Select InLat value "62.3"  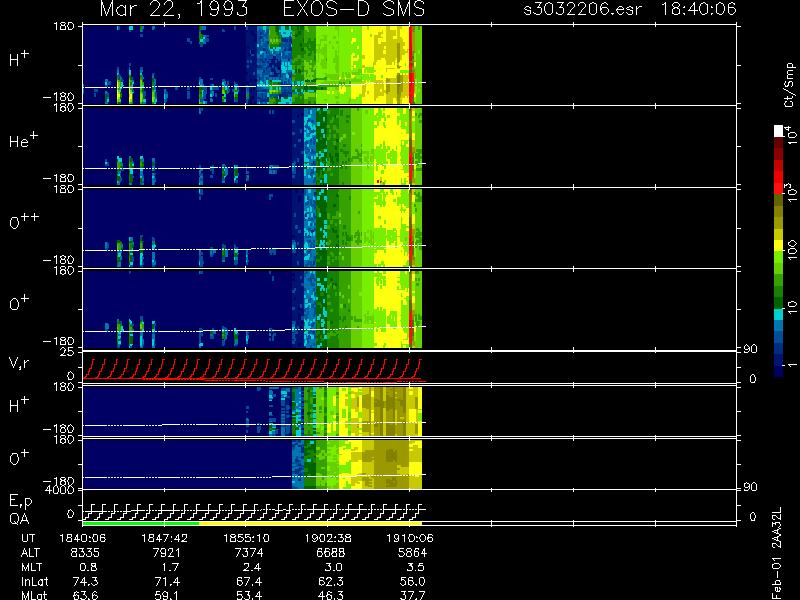331,581
